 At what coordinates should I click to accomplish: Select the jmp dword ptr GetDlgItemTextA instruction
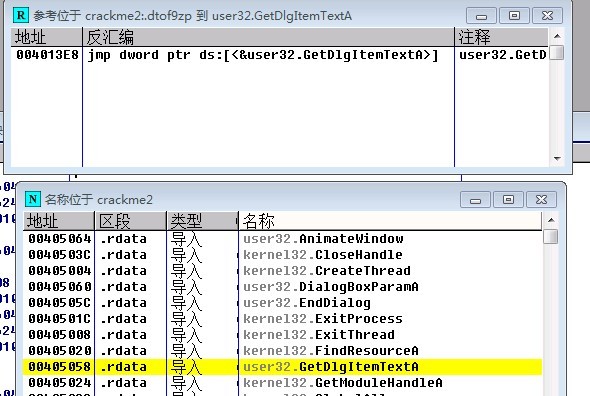[x=263, y=55]
